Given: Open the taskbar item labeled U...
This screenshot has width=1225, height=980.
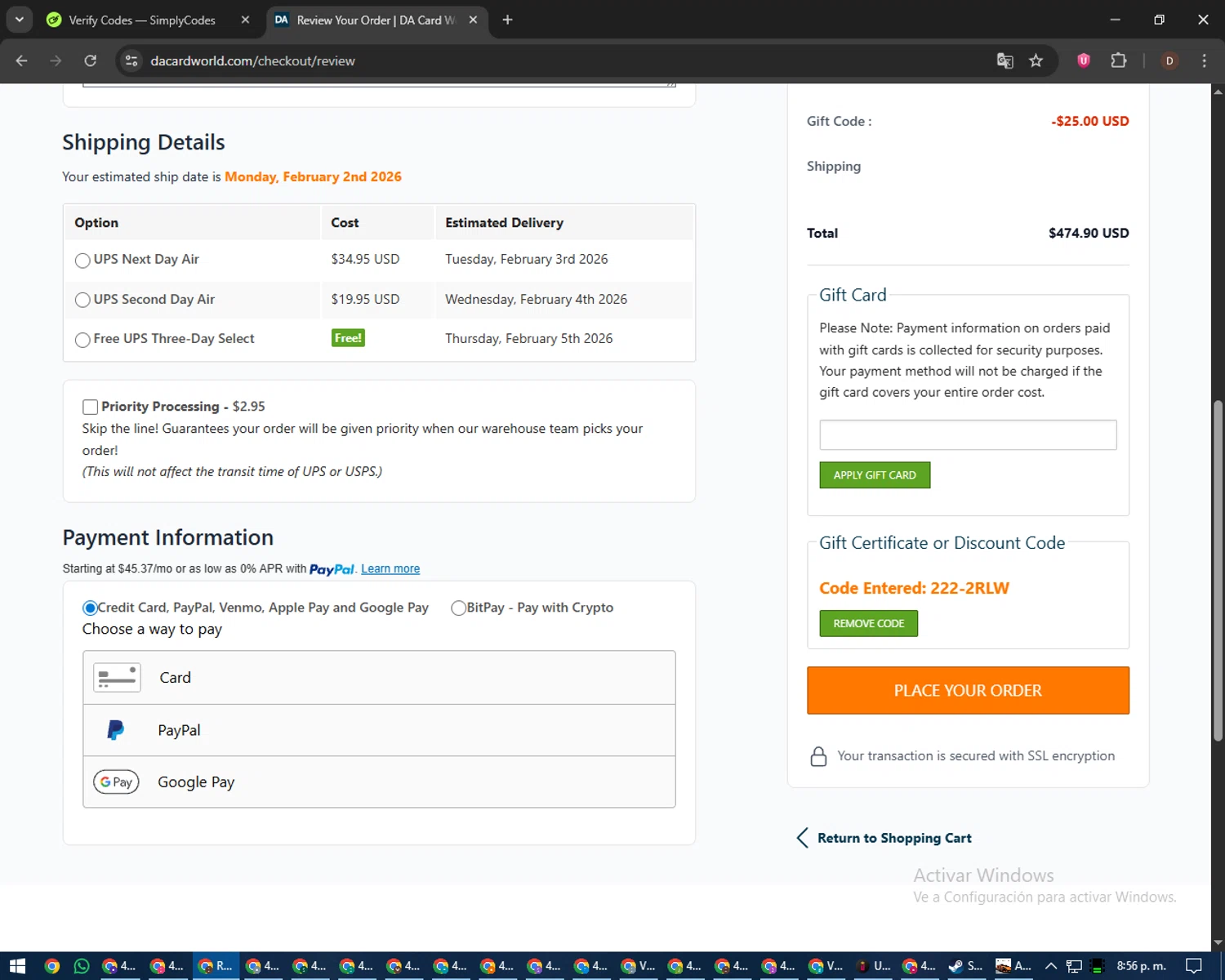Looking at the screenshot, I should point(872,966).
